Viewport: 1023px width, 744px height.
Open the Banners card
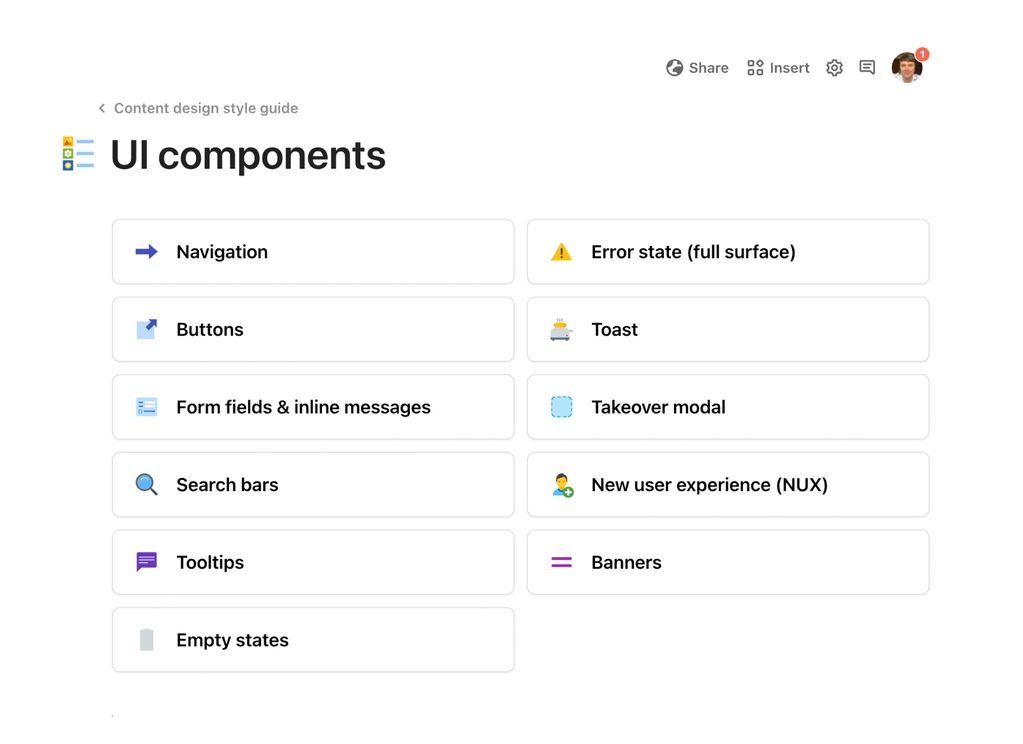tap(728, 562)
